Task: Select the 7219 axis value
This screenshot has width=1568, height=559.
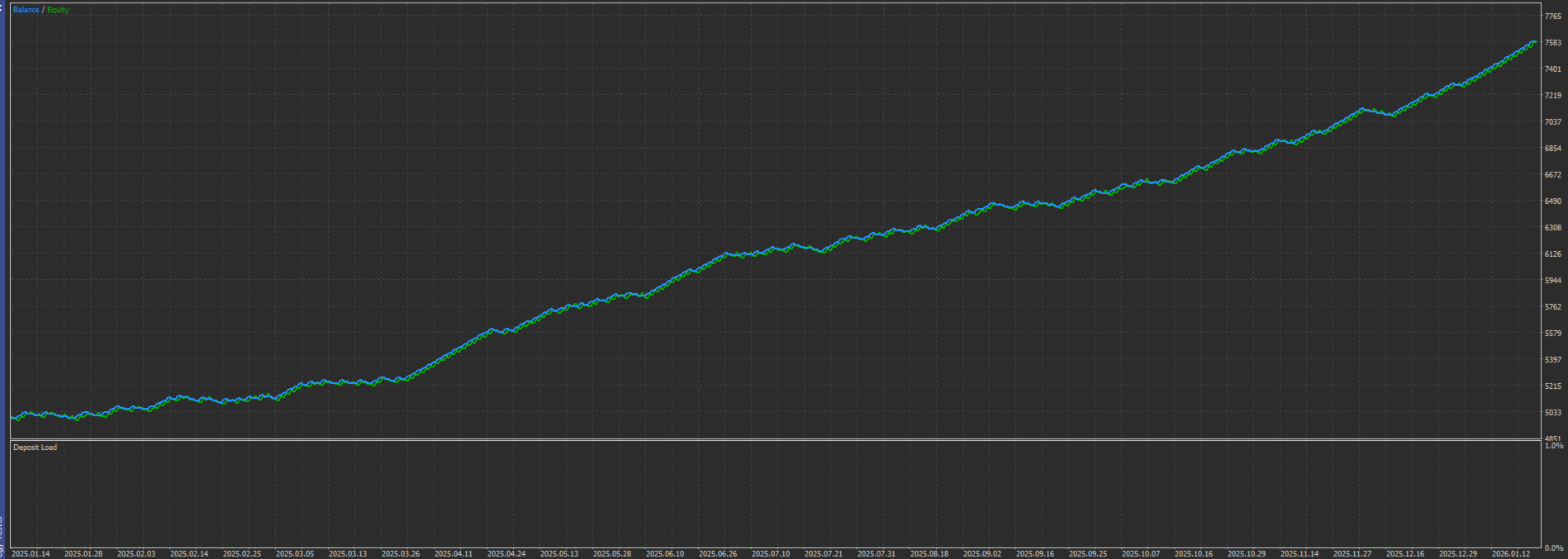Action: click(x=1553, y=96)
